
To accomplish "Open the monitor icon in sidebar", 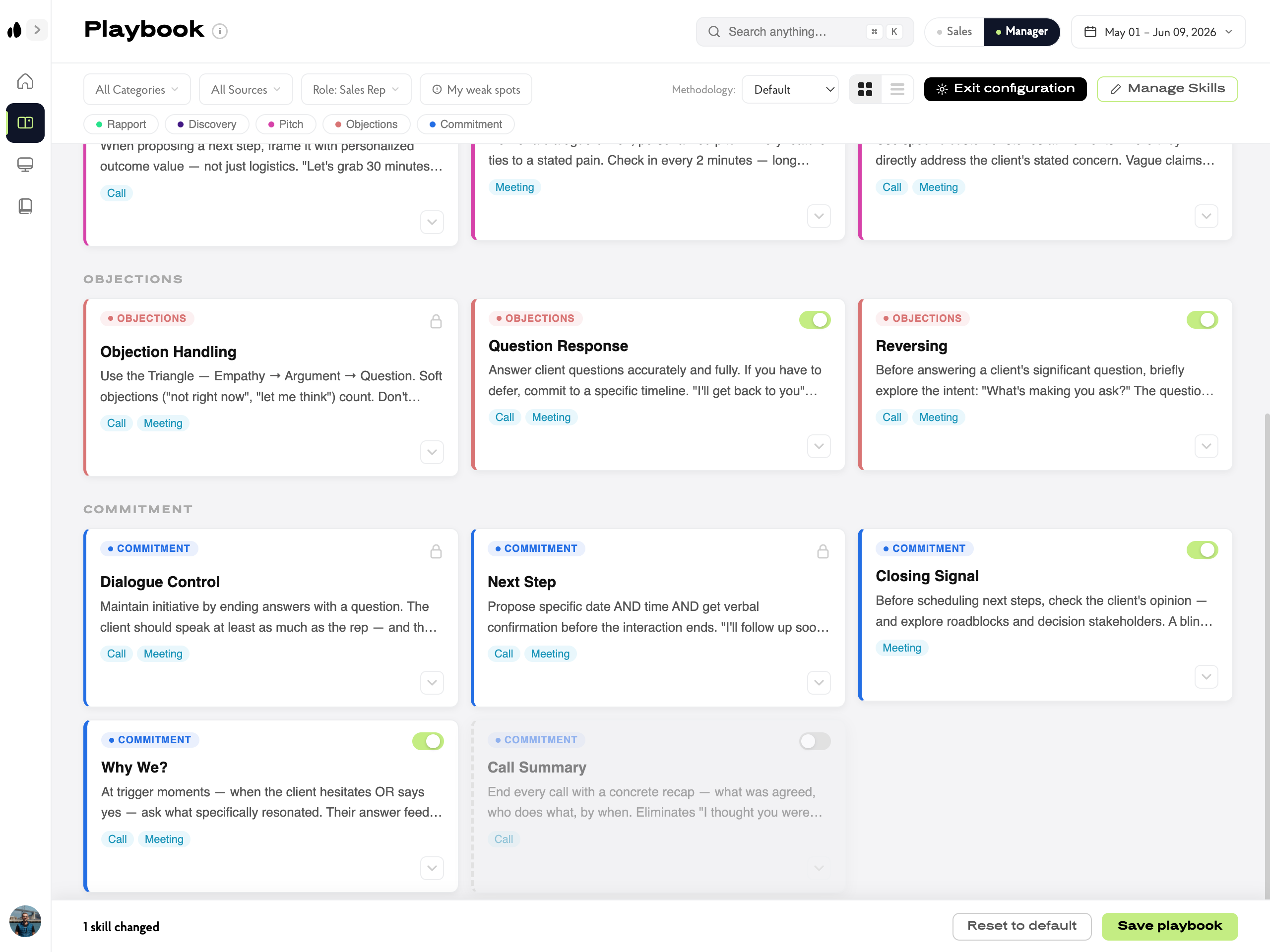I will click(x=25, y=165).
